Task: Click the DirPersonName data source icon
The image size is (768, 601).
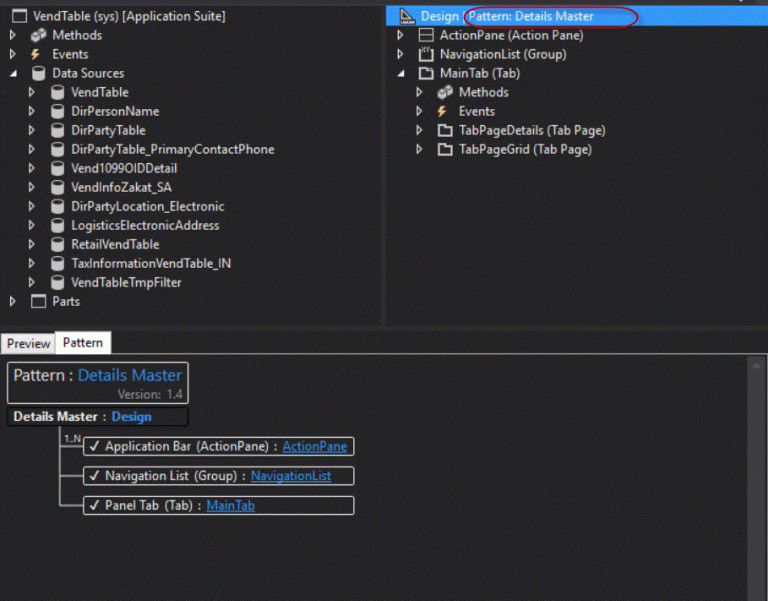Action: (x=57, y=112)
